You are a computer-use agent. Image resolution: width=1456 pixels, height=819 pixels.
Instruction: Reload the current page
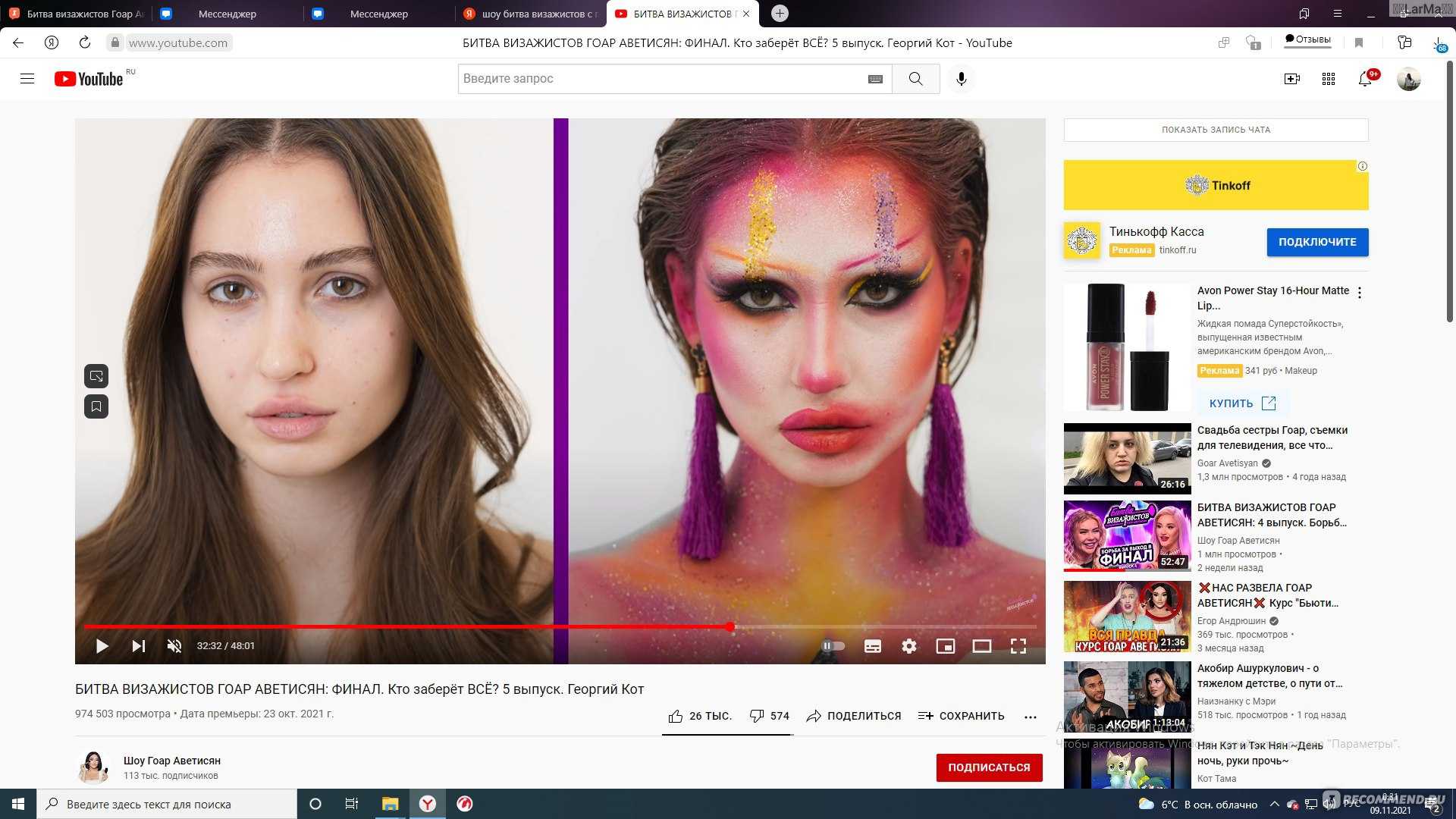pyautogui.click(x=85, y=42)
